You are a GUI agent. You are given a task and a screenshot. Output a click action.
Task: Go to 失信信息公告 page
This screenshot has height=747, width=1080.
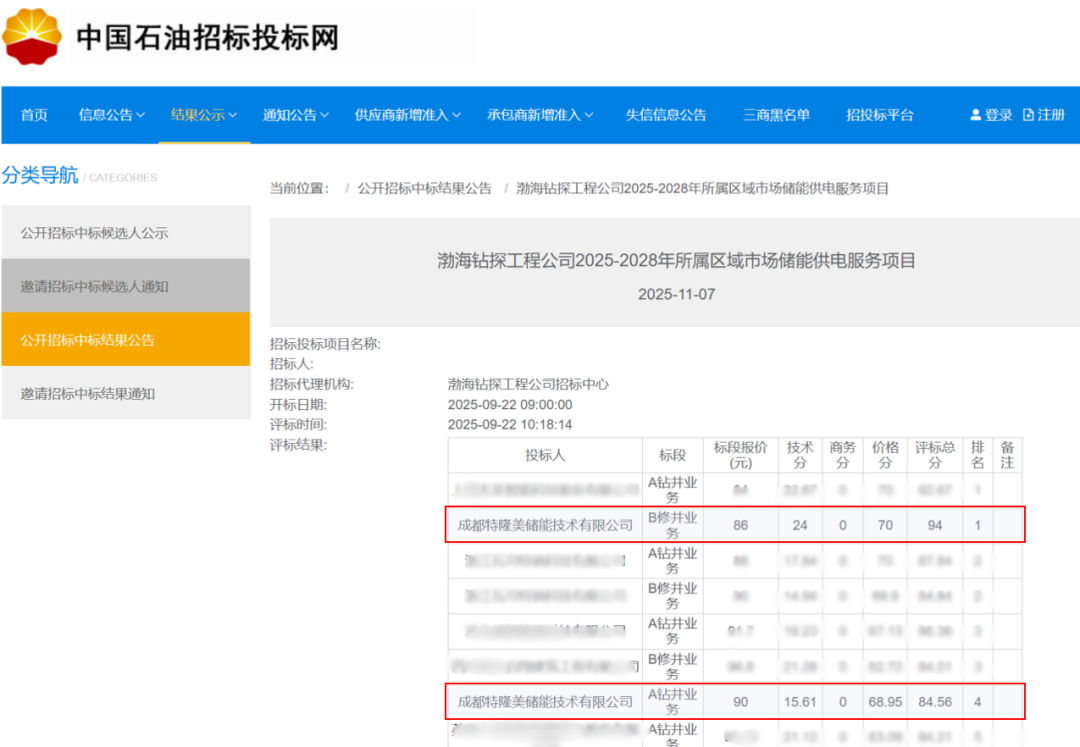(x=666, y=115)
